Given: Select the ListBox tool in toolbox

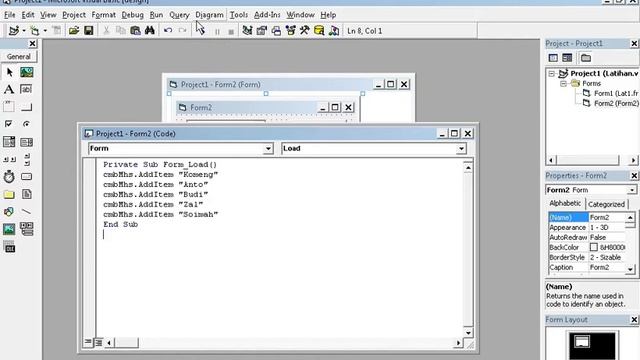Looking at the screenshot, I should pyautogui.click(x=27, y=142).
